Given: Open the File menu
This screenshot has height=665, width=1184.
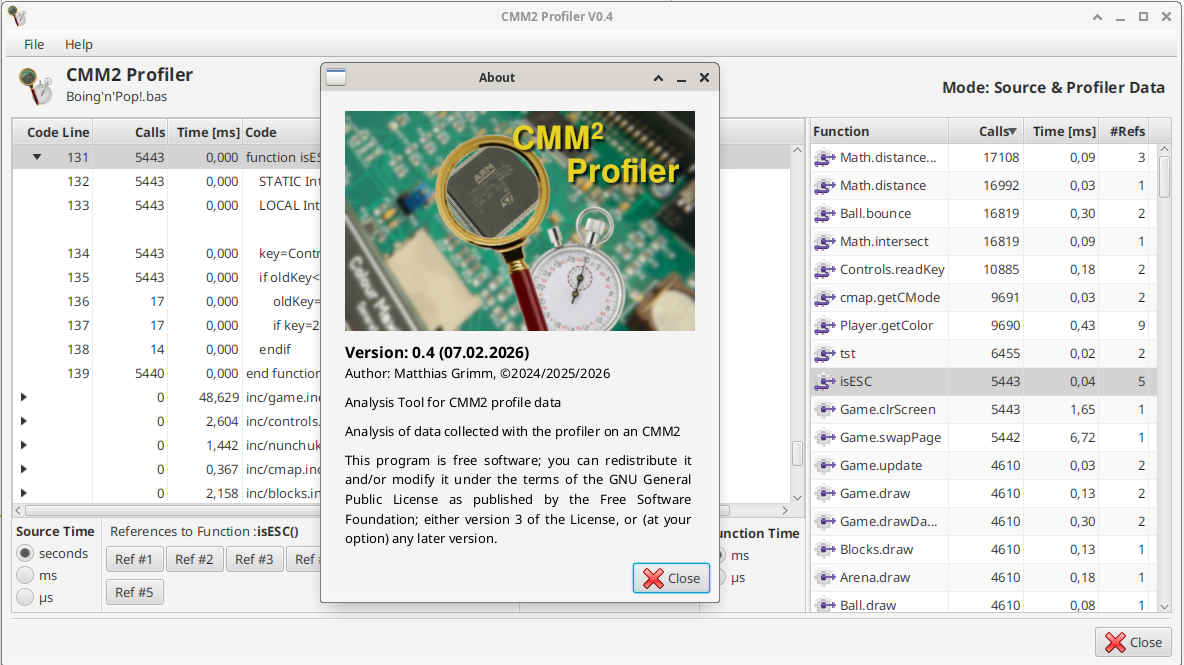Looking at the screenshot, I should point(34,44).
